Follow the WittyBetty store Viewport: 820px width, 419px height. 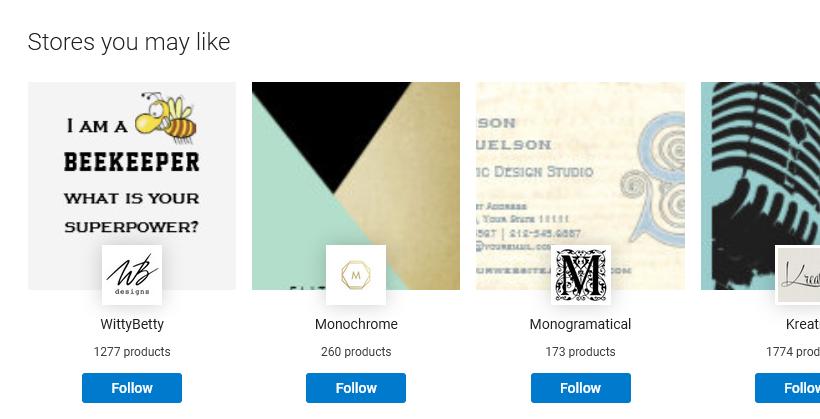click(x=132, y=388)
